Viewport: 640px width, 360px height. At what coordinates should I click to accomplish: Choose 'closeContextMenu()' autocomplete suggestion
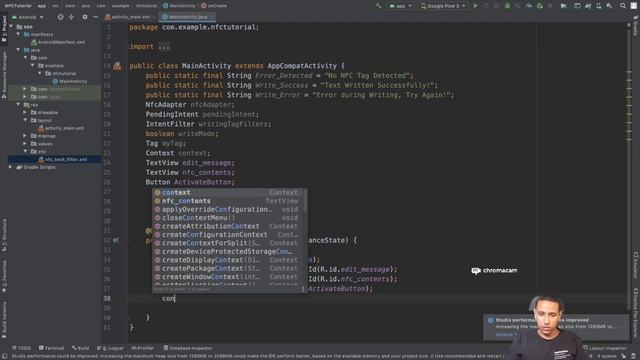point(228,218)
